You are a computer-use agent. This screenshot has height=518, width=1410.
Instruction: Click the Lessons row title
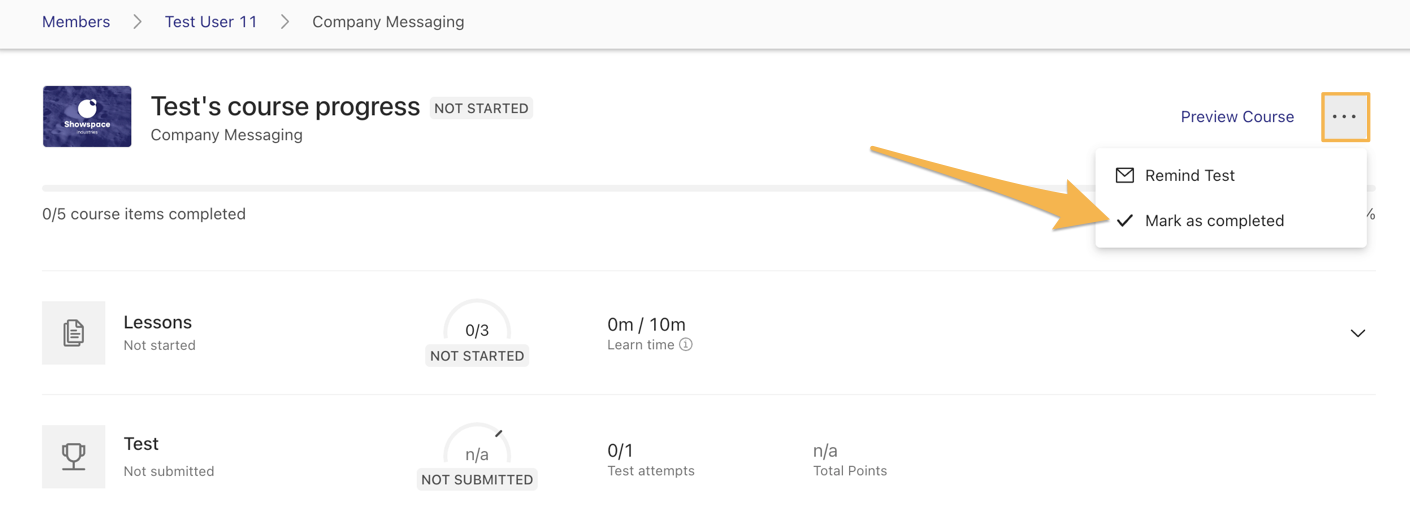pos(157,322)
